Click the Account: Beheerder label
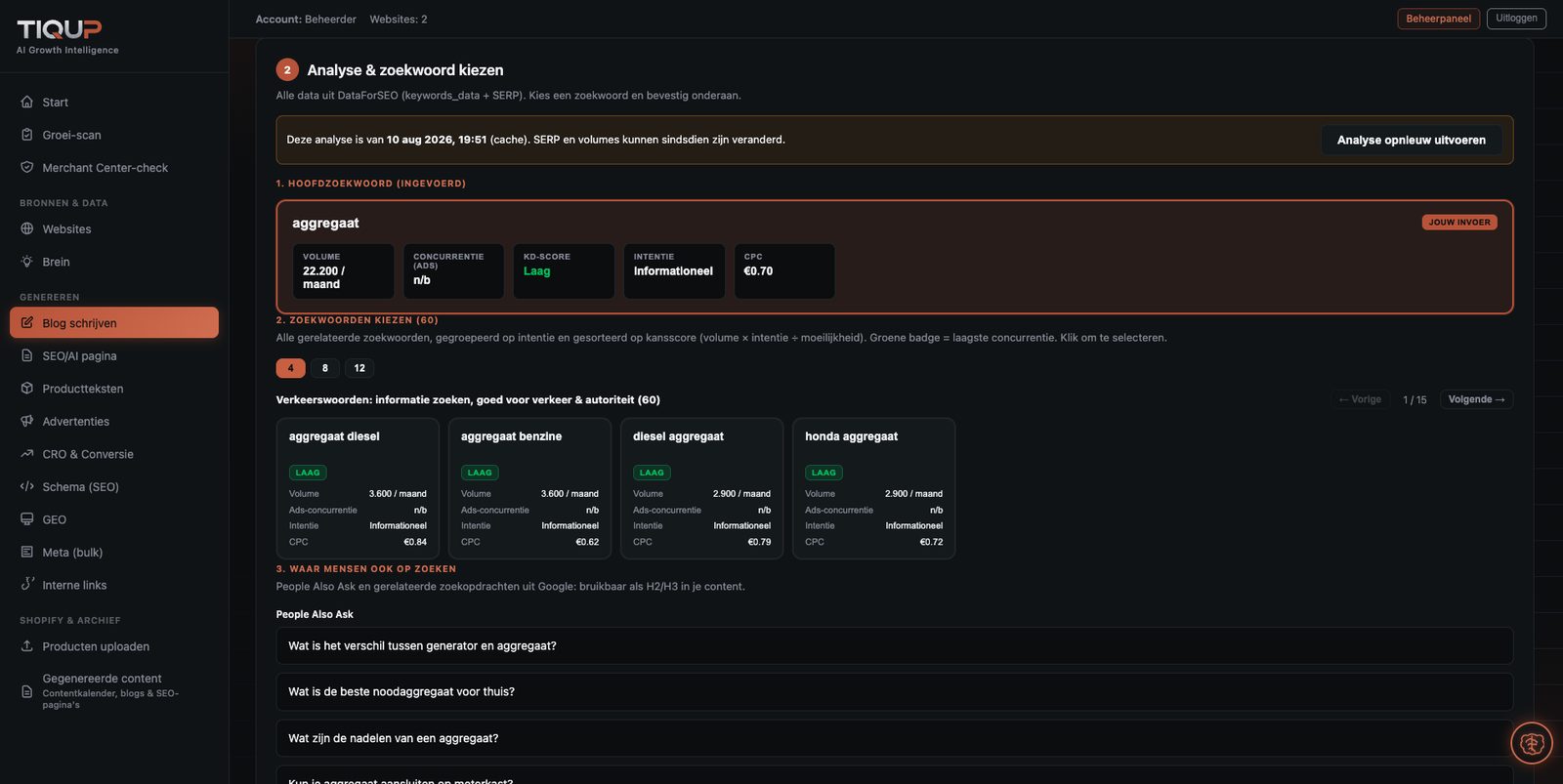Viewport: 1563px width, 784px height. (x=306, y=20)
